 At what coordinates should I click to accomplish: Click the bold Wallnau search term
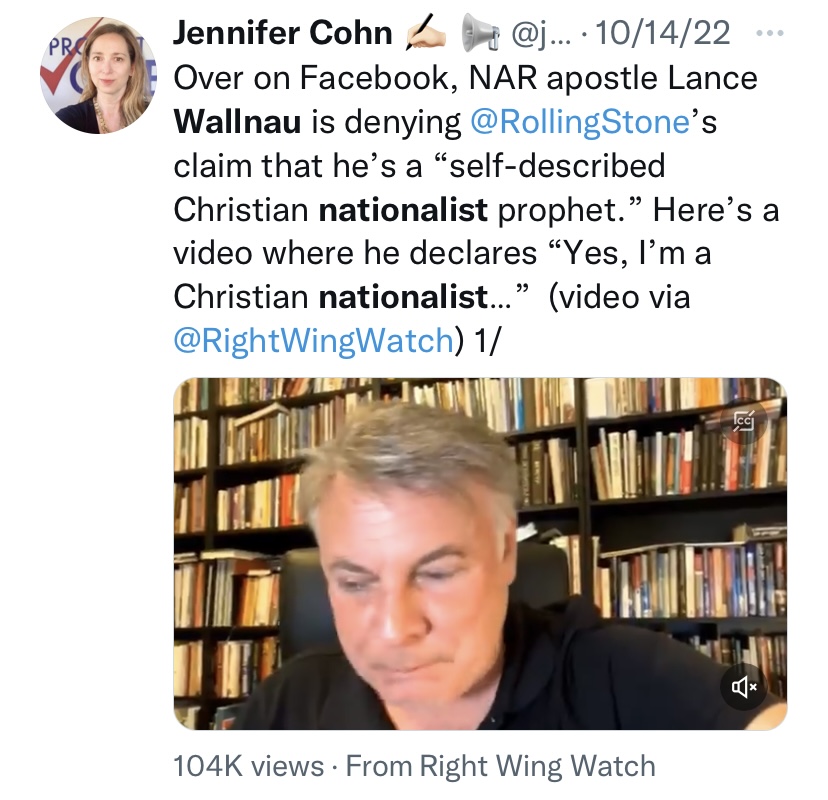click(x=237, y=121)
